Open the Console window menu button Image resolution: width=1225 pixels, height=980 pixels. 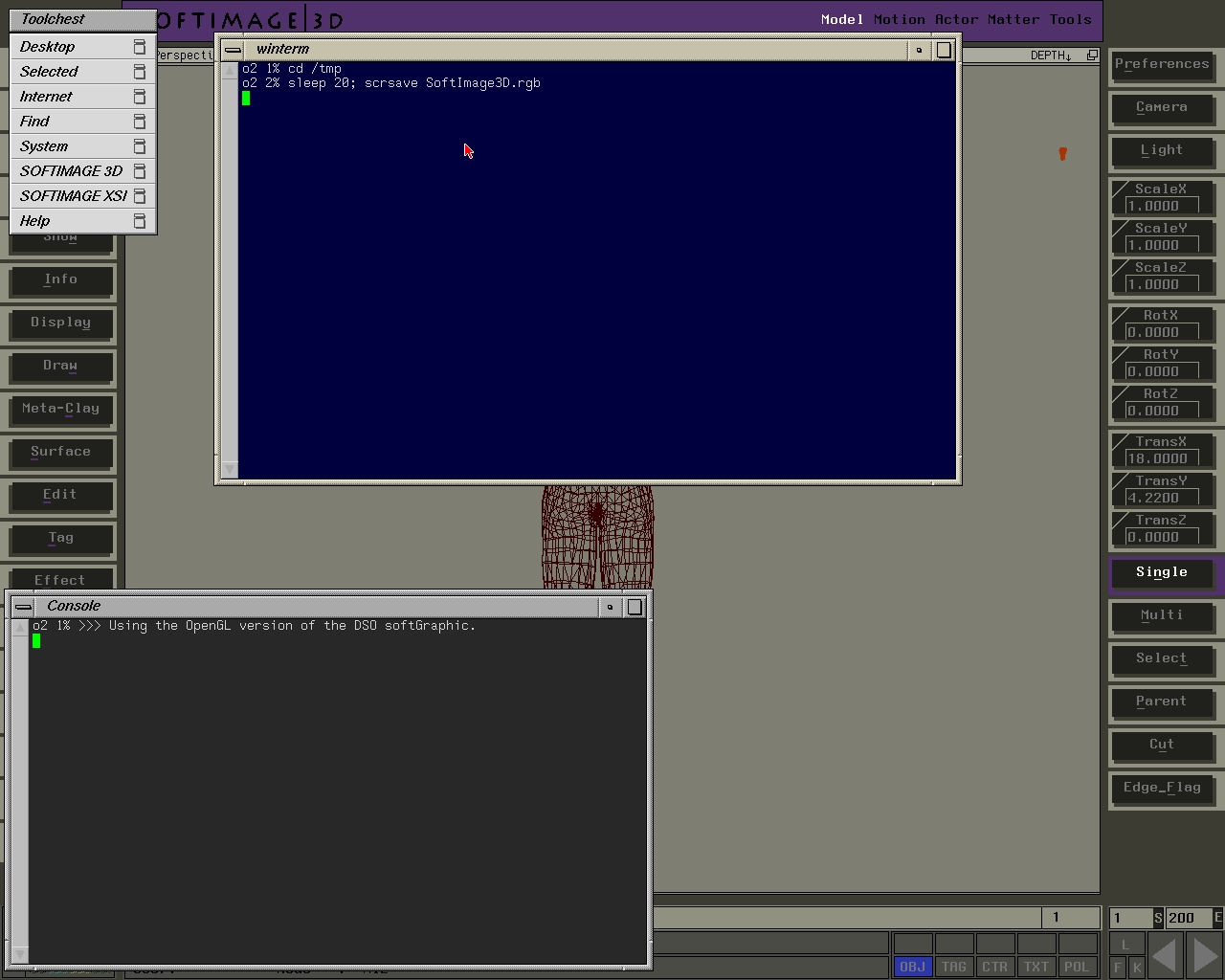(x=23, y=606)
